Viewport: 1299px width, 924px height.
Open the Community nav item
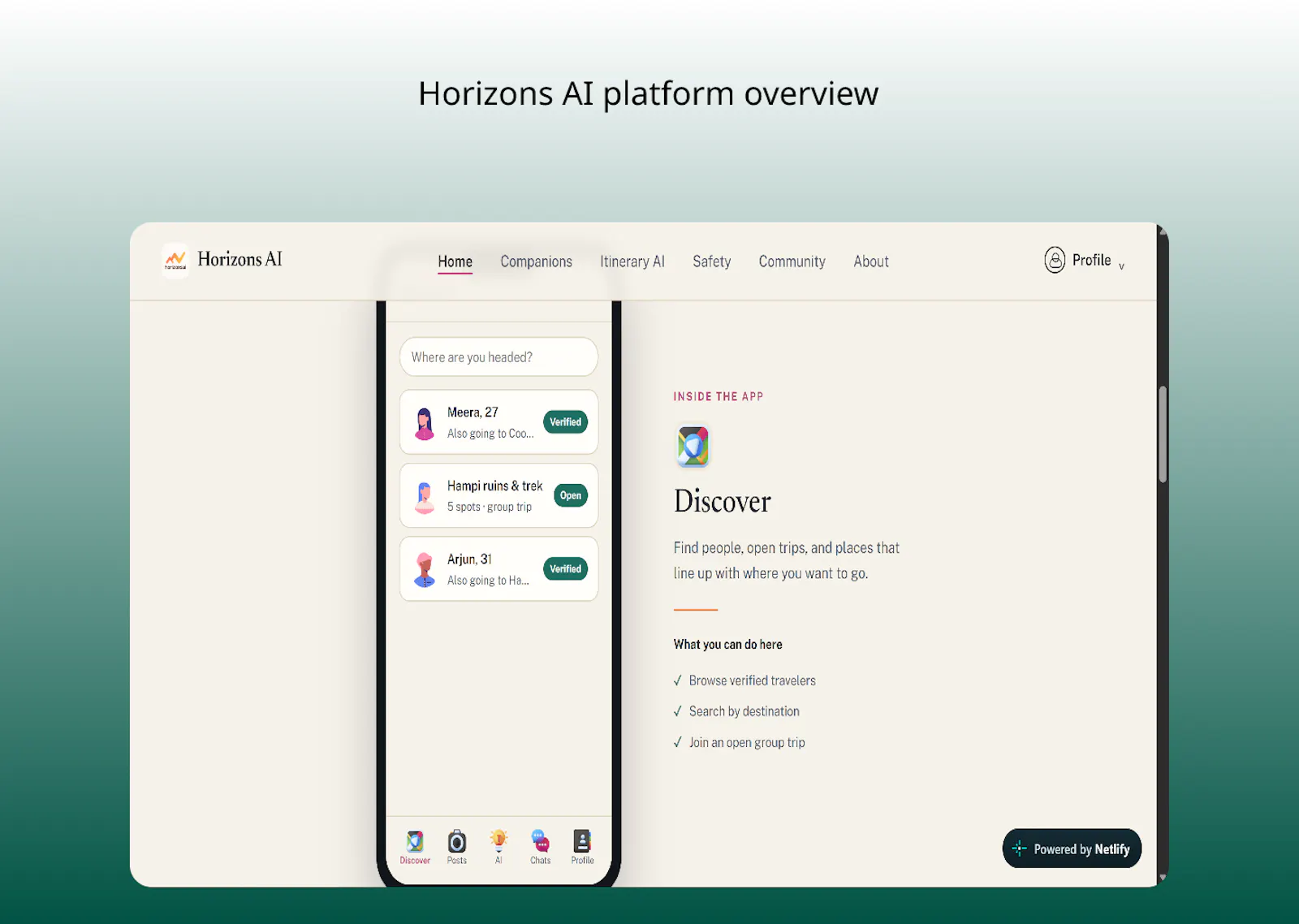tap(792, 261)
